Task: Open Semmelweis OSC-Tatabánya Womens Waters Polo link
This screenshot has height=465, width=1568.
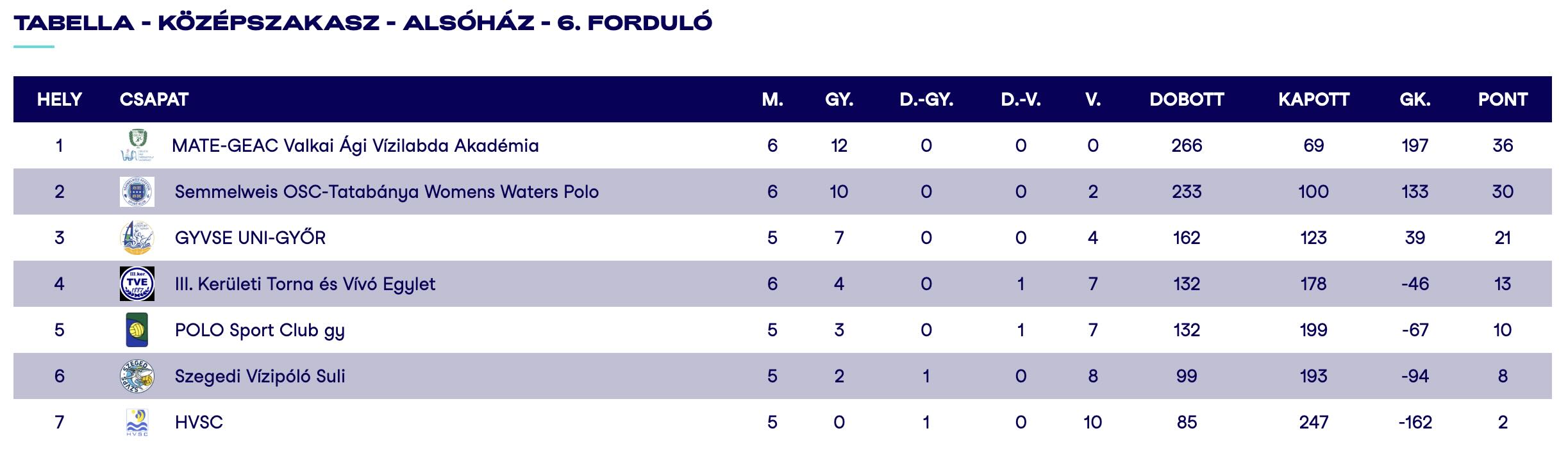Action: pos(387,192)
